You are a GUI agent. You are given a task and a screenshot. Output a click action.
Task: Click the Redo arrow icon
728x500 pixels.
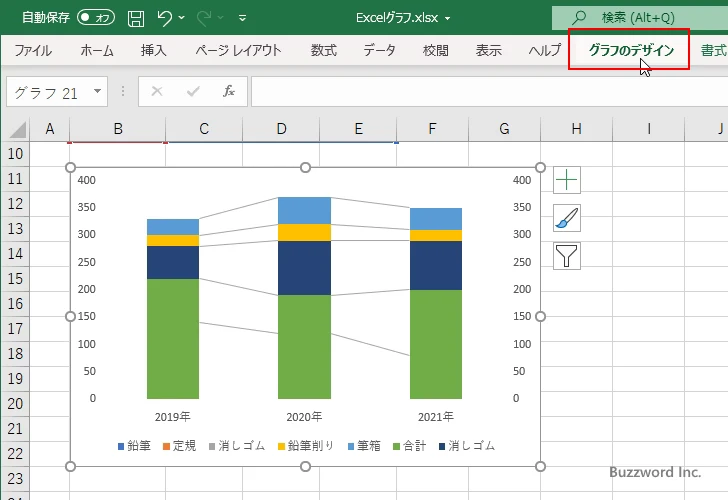(203, 18)
